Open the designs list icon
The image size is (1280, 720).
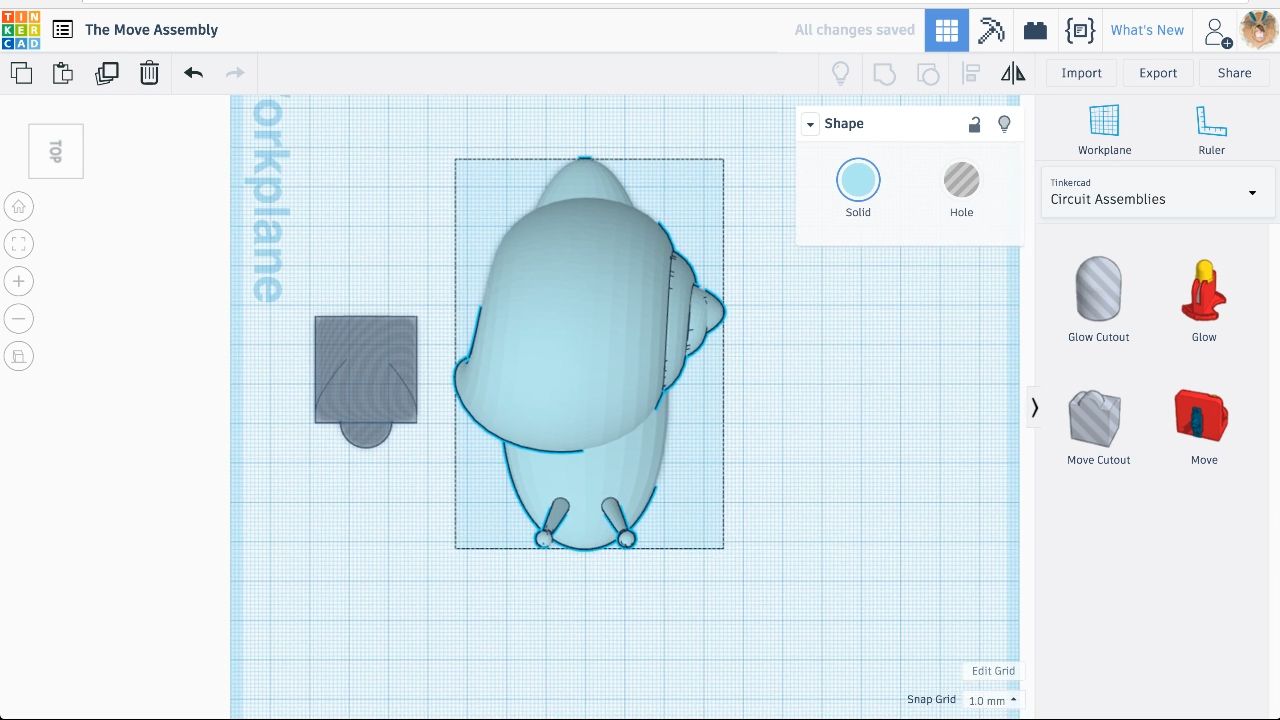62,30
